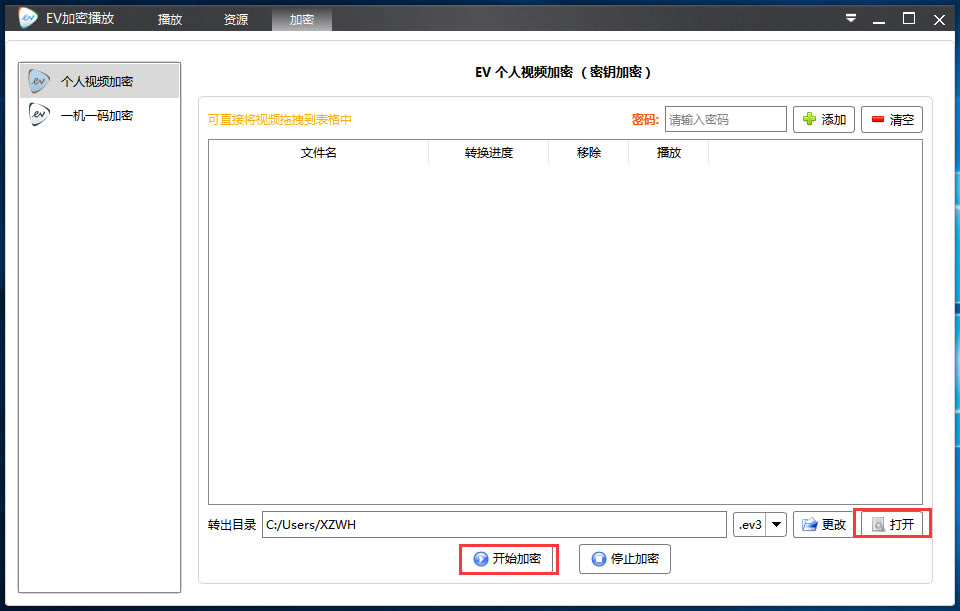Click the dropdown arrow in the title bar

point(850,17)
